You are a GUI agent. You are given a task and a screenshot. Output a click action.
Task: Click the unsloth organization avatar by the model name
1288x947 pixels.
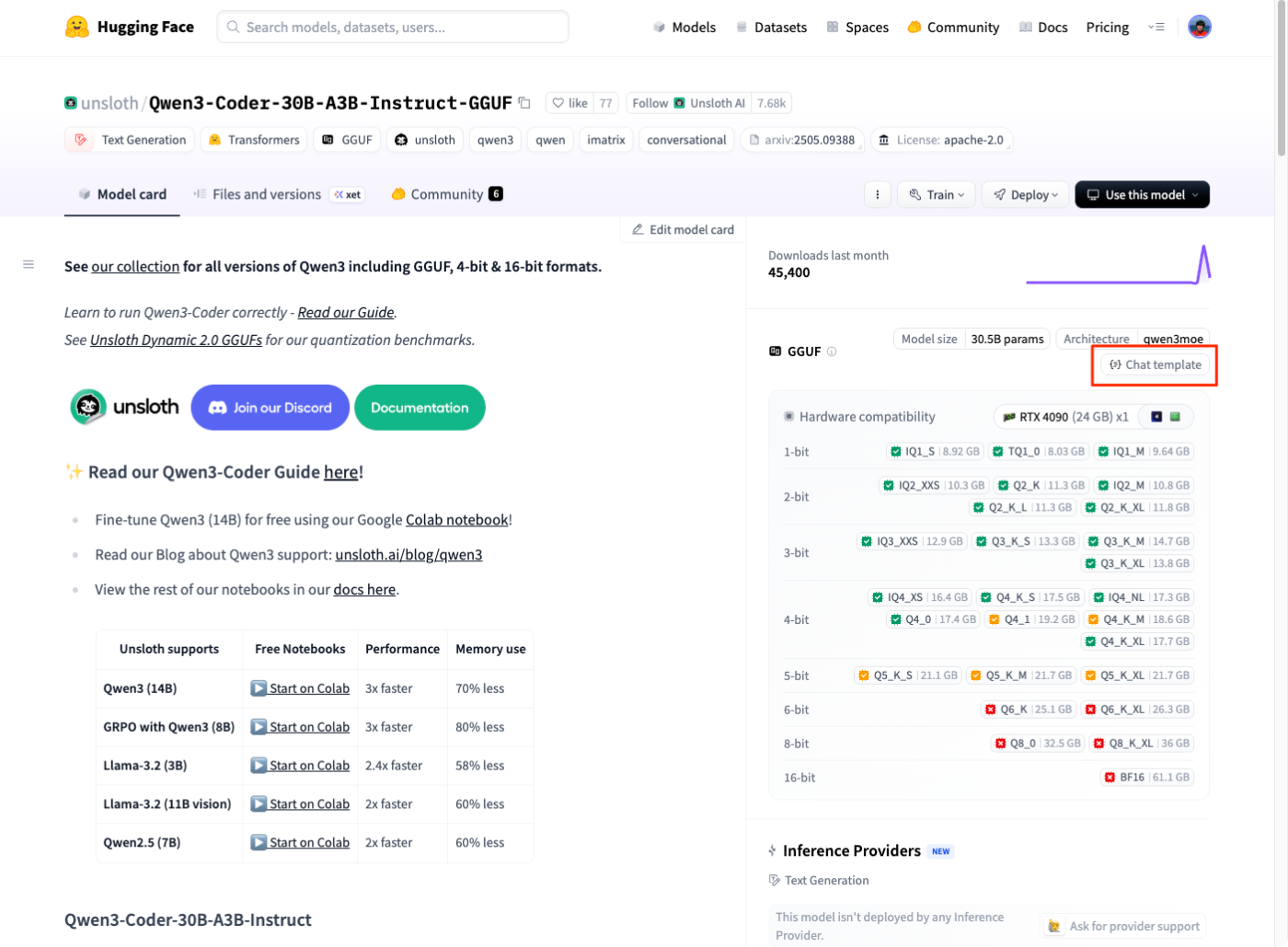point(71,103)
